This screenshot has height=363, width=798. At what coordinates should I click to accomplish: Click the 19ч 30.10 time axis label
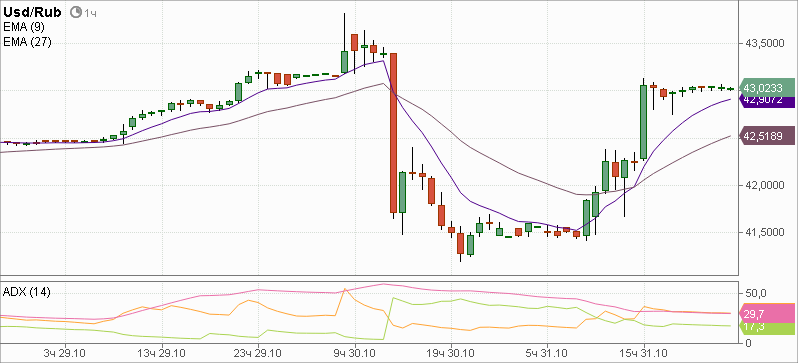coord(451,353)
